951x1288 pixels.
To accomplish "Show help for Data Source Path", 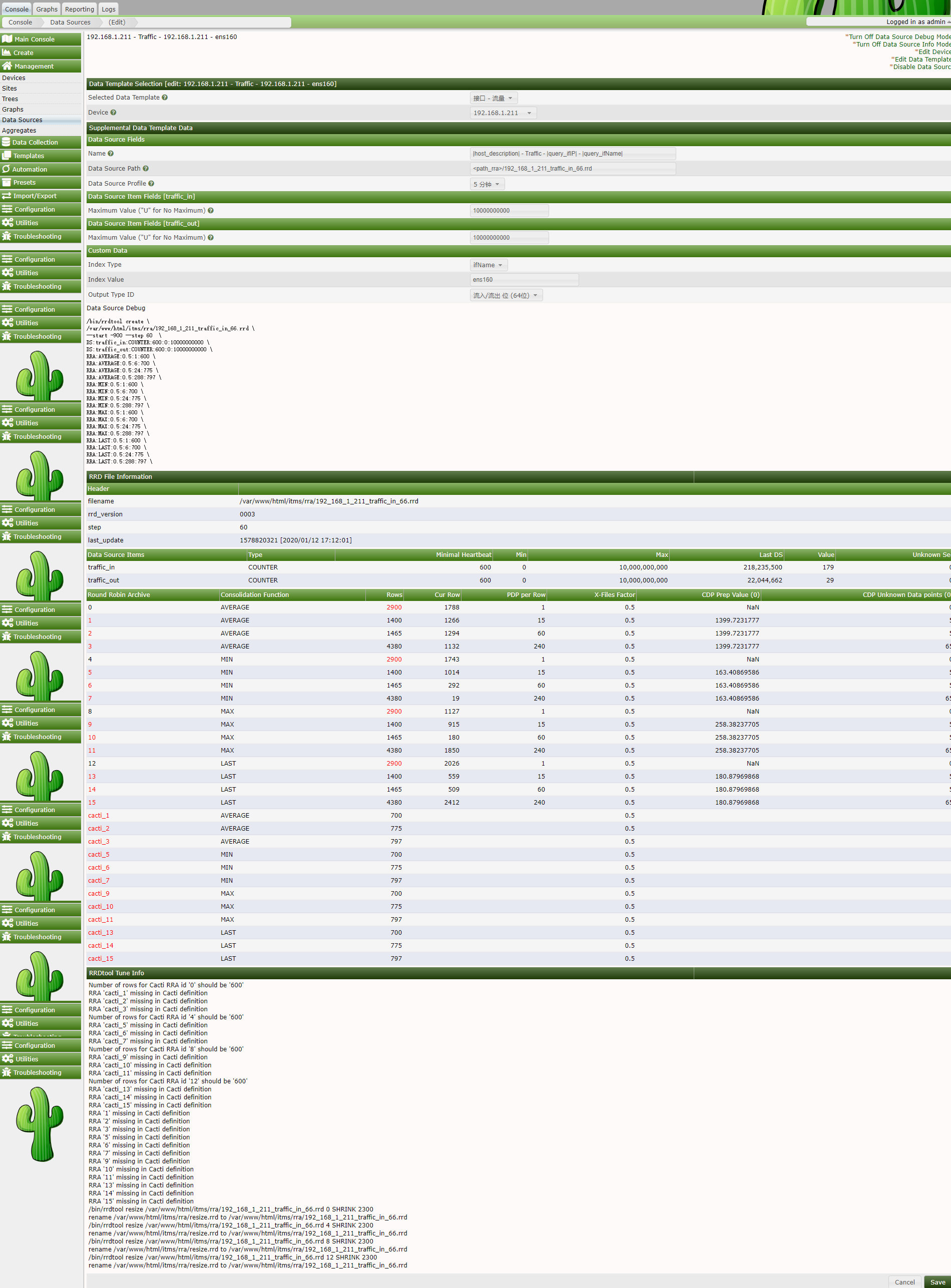I will [x=146, y=169].
